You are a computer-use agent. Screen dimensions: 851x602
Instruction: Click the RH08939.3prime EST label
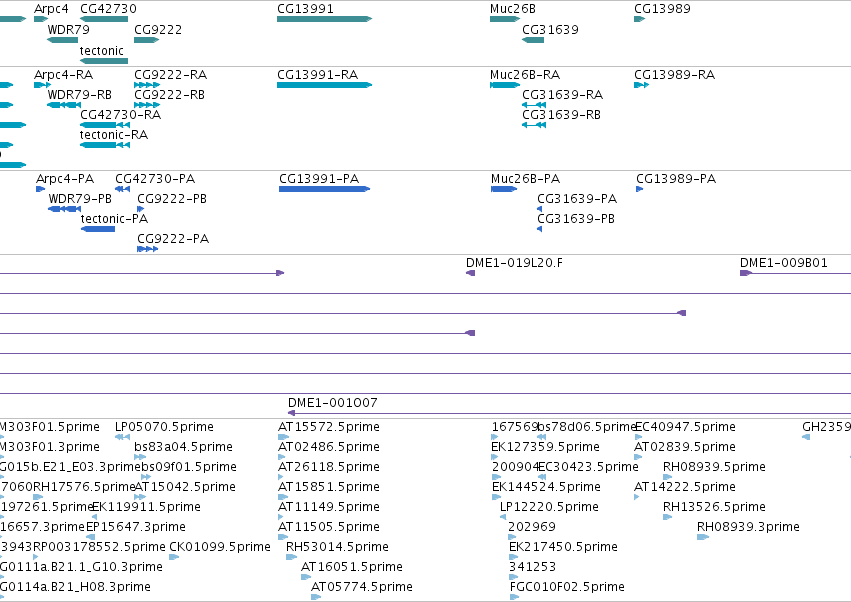[748, 527]
